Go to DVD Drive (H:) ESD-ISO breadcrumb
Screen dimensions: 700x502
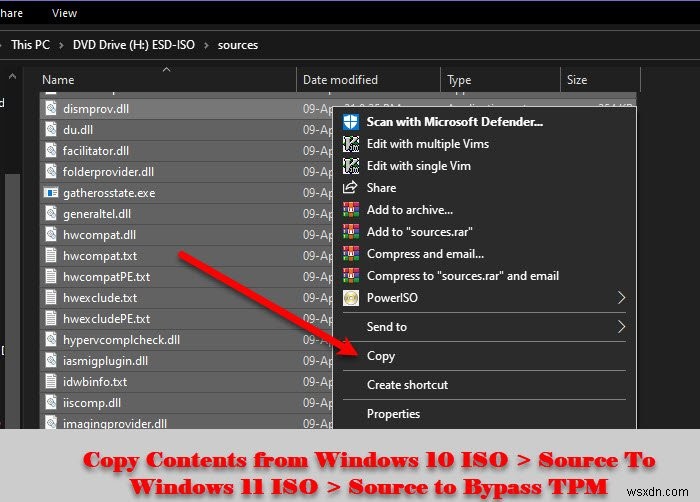click(134, 45)
